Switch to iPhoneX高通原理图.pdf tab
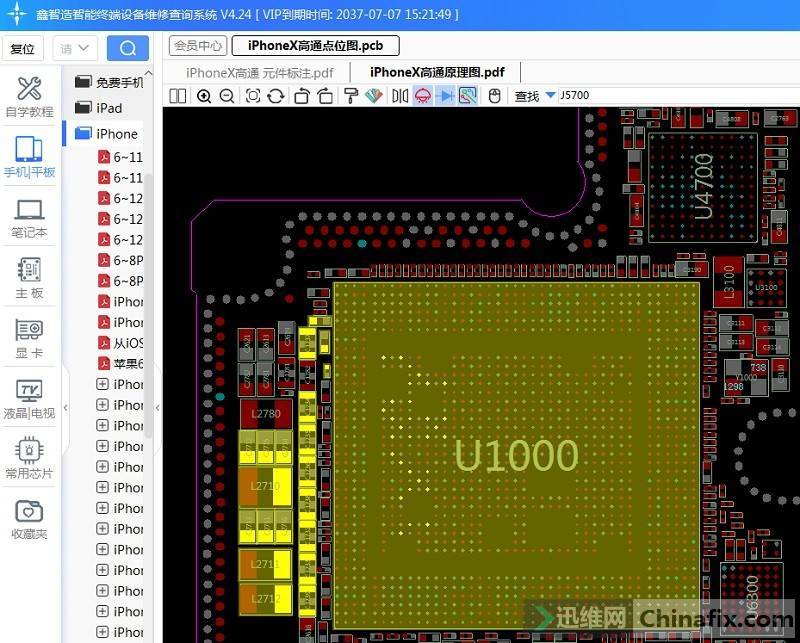This screenshot has height=643, width=800. pos(437,72)
